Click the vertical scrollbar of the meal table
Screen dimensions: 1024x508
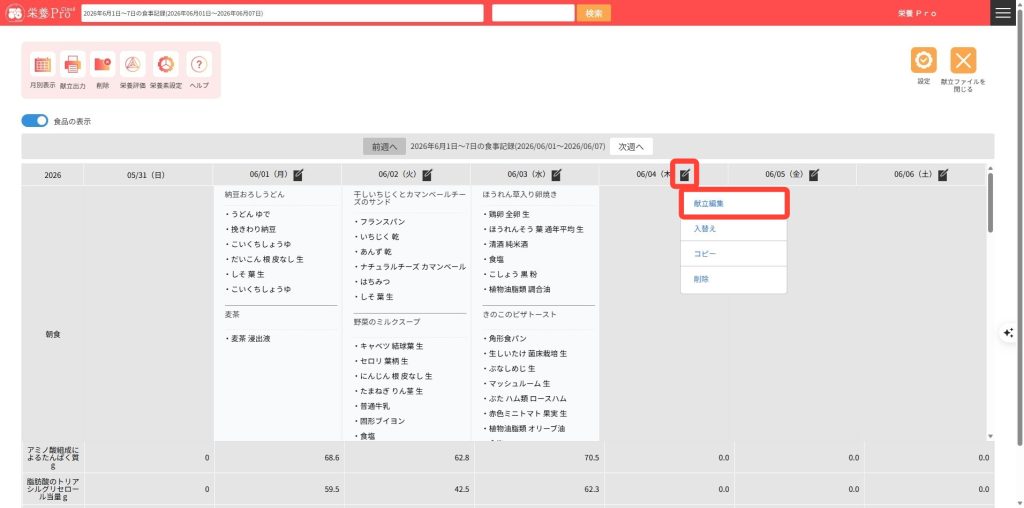pos(990,202)
